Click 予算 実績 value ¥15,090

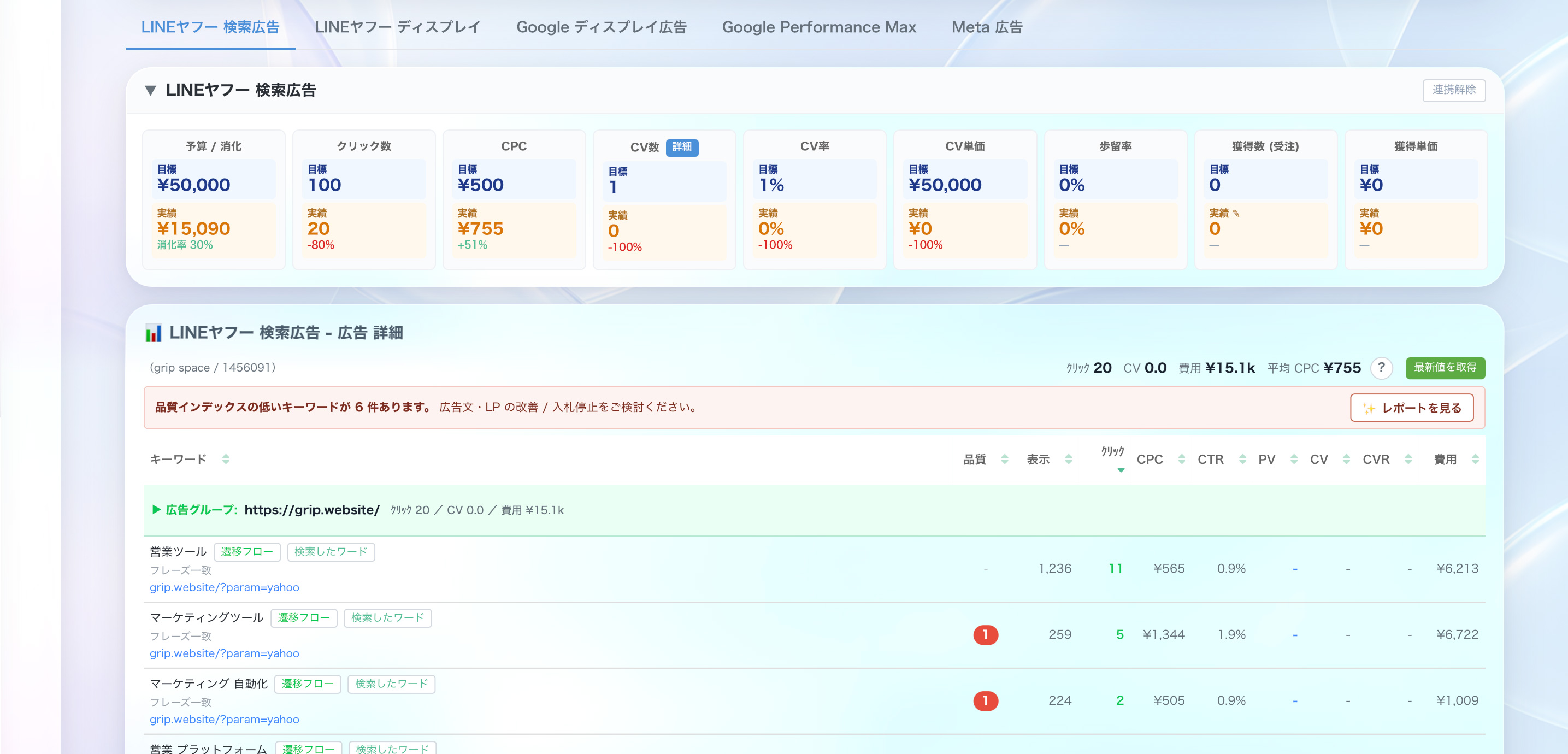click(193, 229)
